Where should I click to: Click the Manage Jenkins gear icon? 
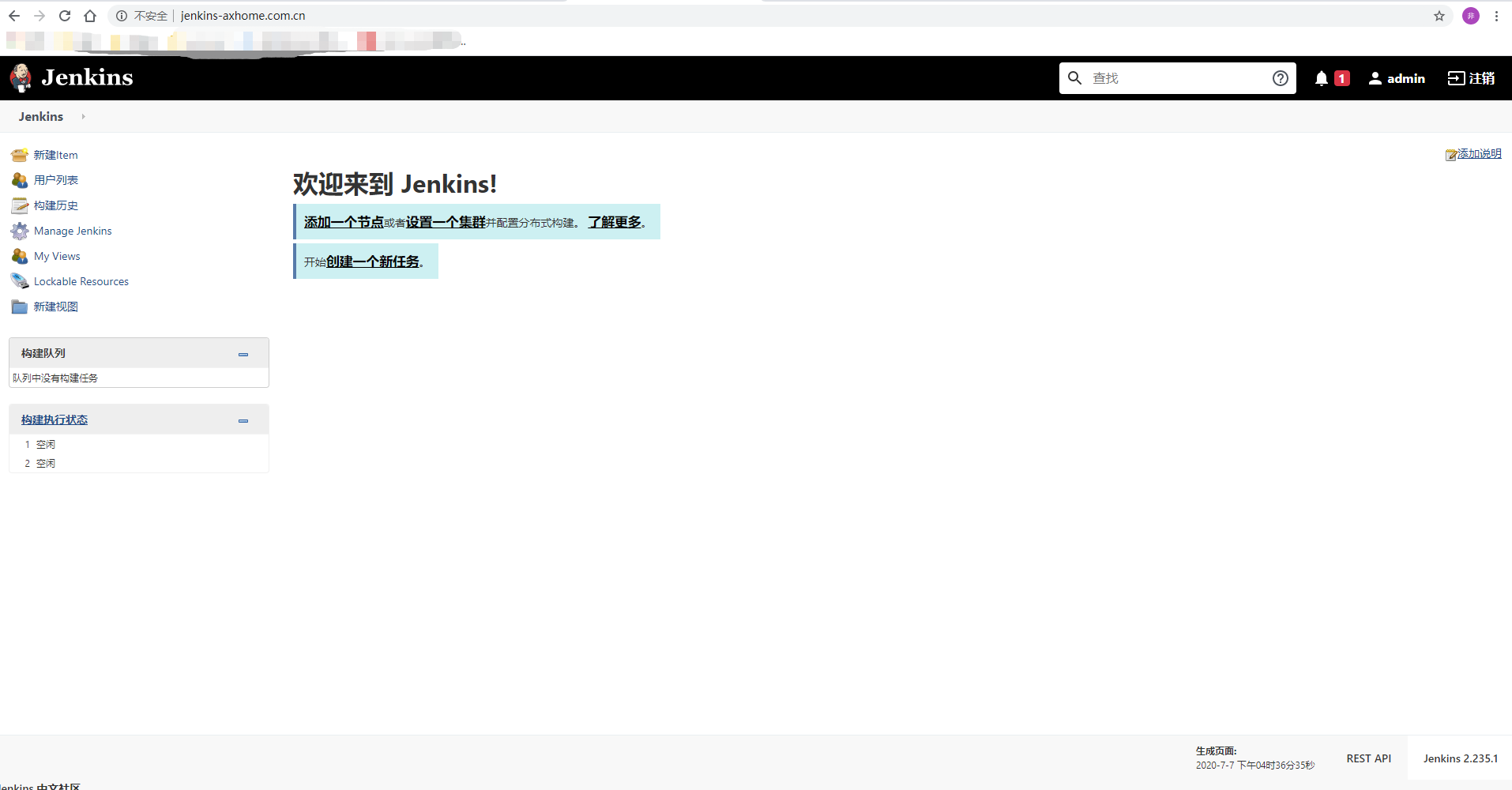(20, 231)
